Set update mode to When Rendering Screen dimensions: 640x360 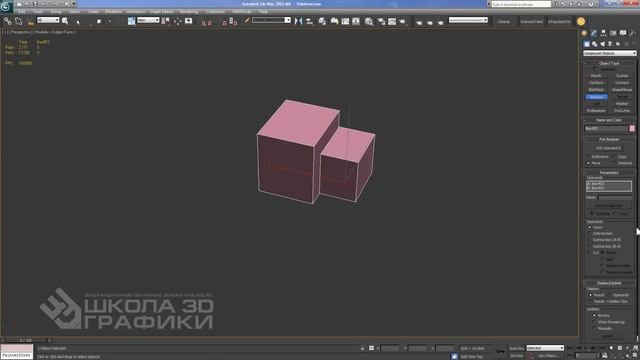tap(594, 322)
